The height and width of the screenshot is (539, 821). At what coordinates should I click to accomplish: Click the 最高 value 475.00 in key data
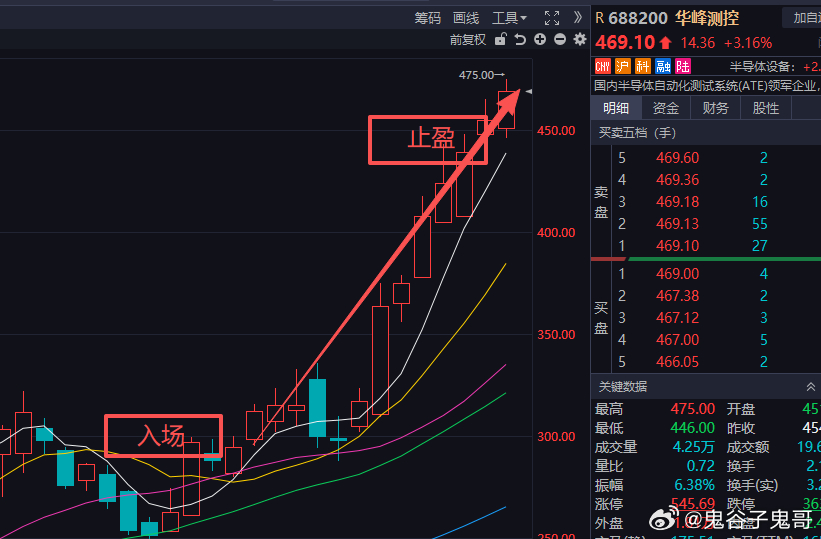[x=692, y=409]
